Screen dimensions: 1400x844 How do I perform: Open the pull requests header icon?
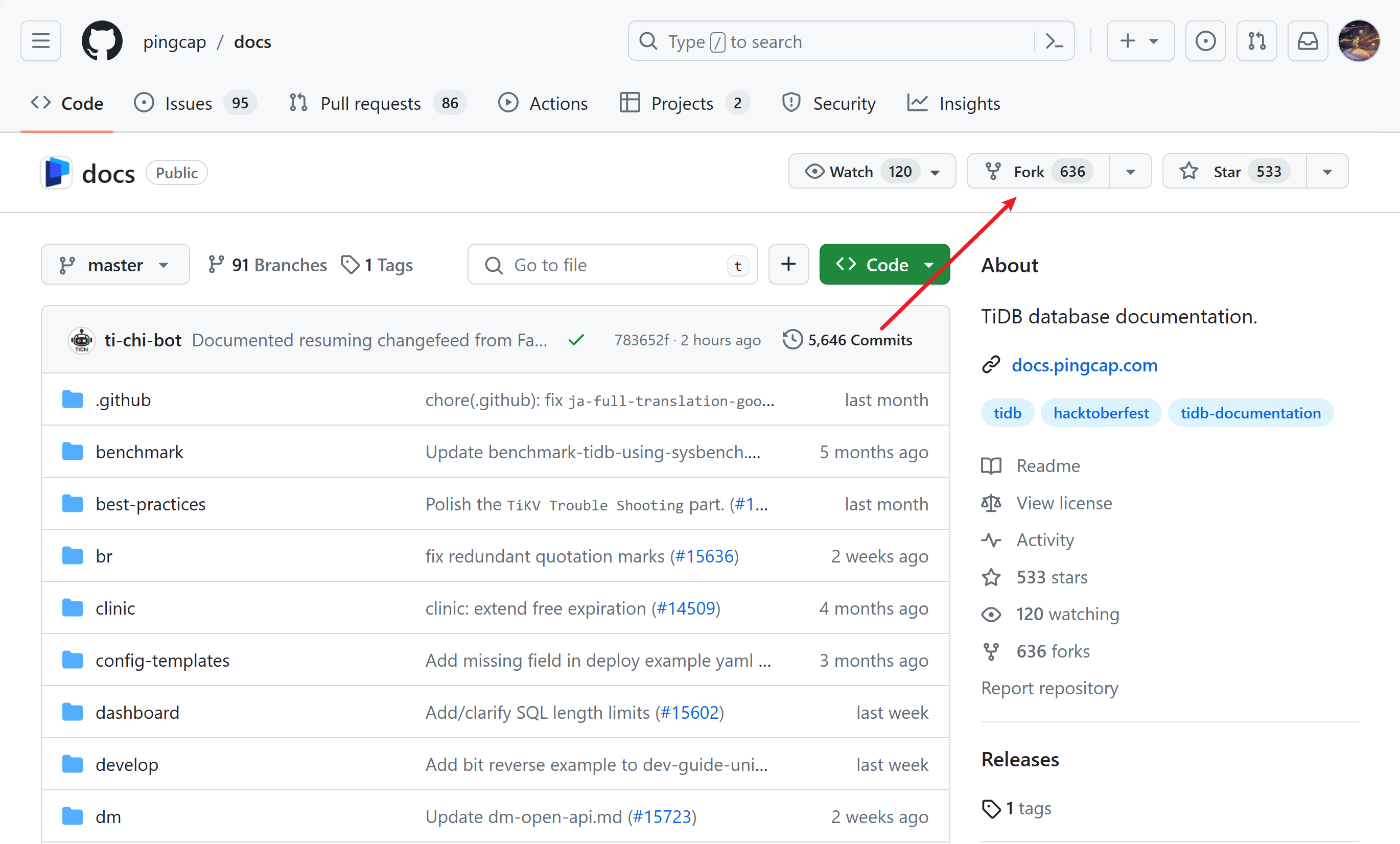coord(1256,41)
